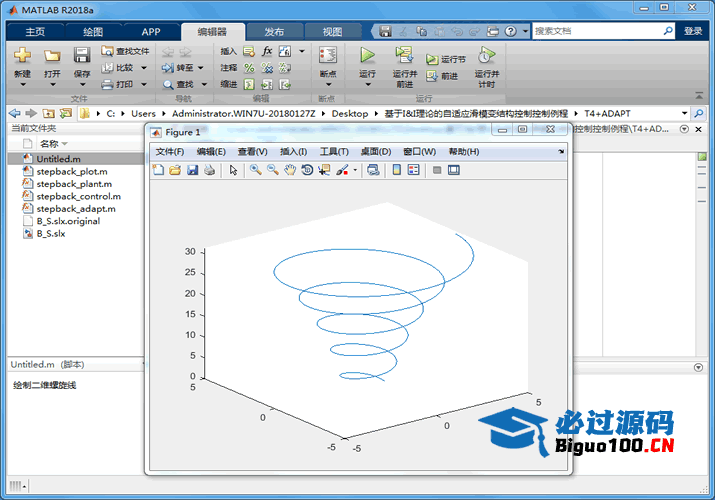Click Run Section (运行节) button
Viewport: 715px width, 500px height.
[x=446, y=59]
